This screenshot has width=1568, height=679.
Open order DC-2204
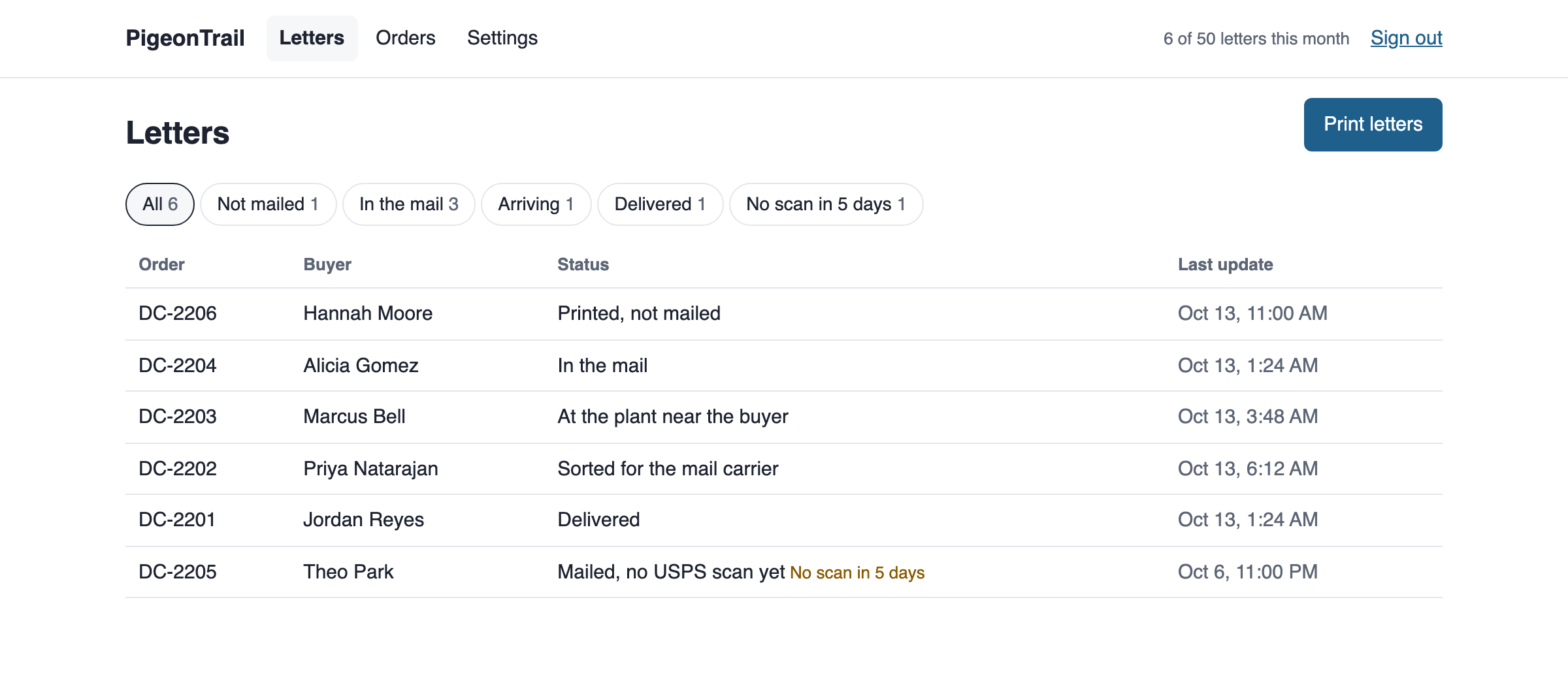coord(178,366)
